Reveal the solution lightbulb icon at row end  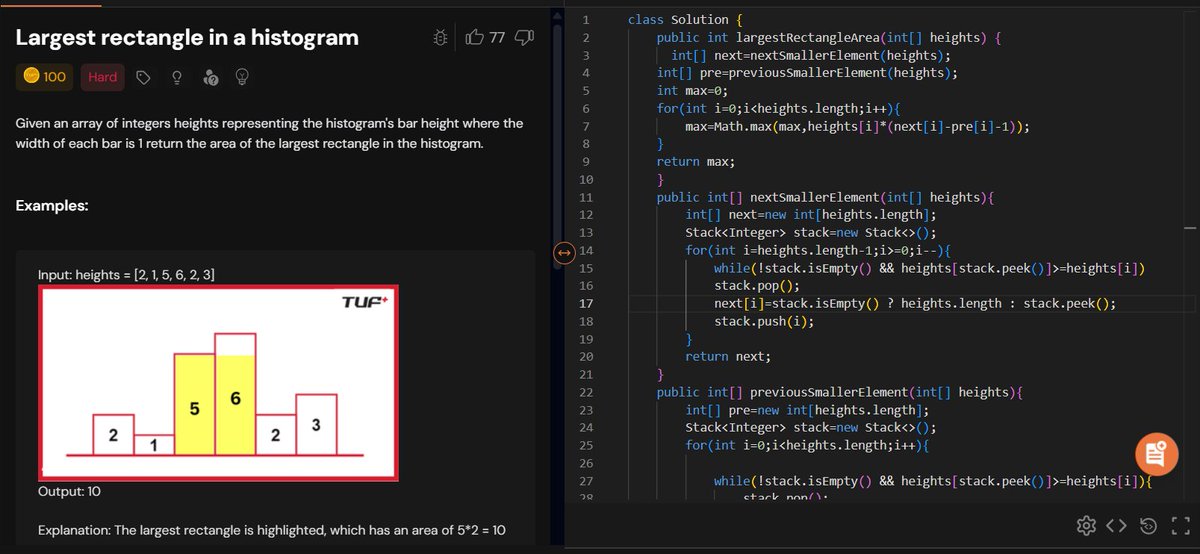pos(241,77)
